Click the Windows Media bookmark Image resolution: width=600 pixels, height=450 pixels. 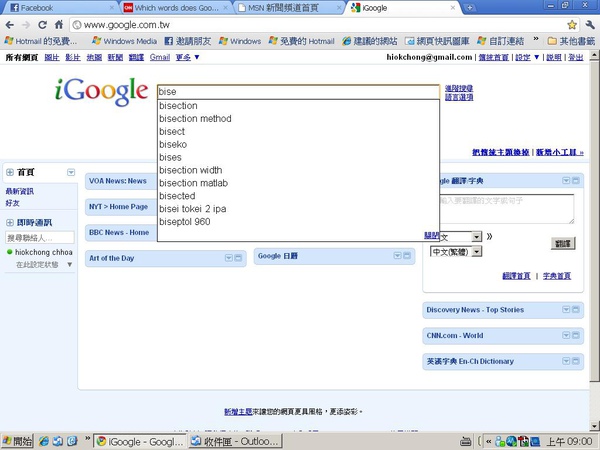124,41
